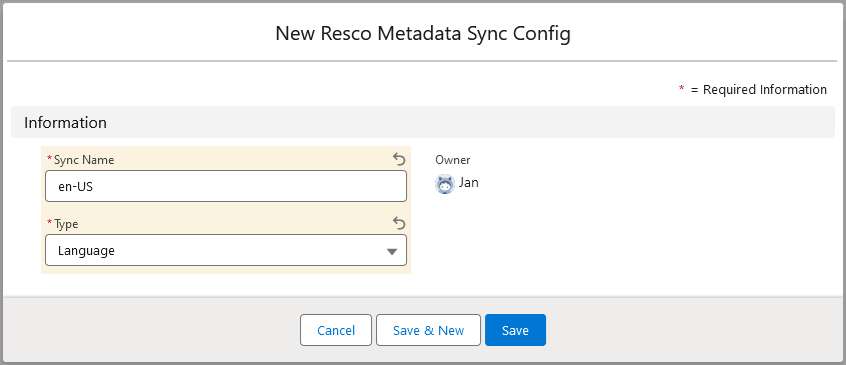Click the New Resco Metadata Sync Config title
The width and height of the screenshot is (846, 365).
[x=423, y=33]
